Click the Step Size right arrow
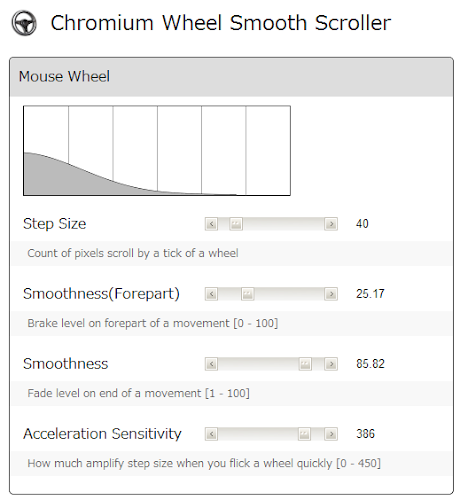460x500 pixels. tap(331, 224)
